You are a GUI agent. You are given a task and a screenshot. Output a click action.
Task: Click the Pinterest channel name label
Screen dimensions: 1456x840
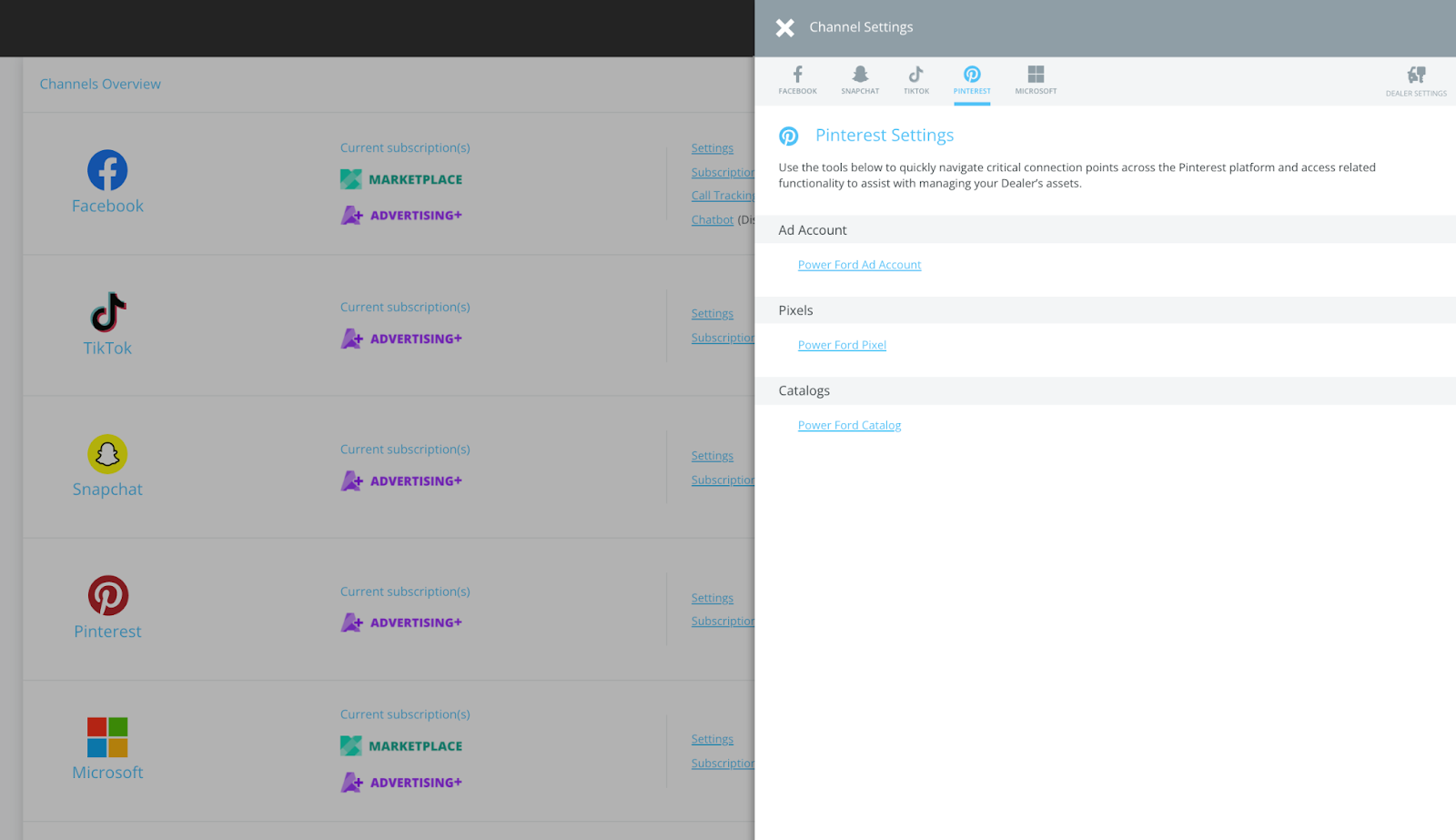pyautogui.click(x=107, y=632)
